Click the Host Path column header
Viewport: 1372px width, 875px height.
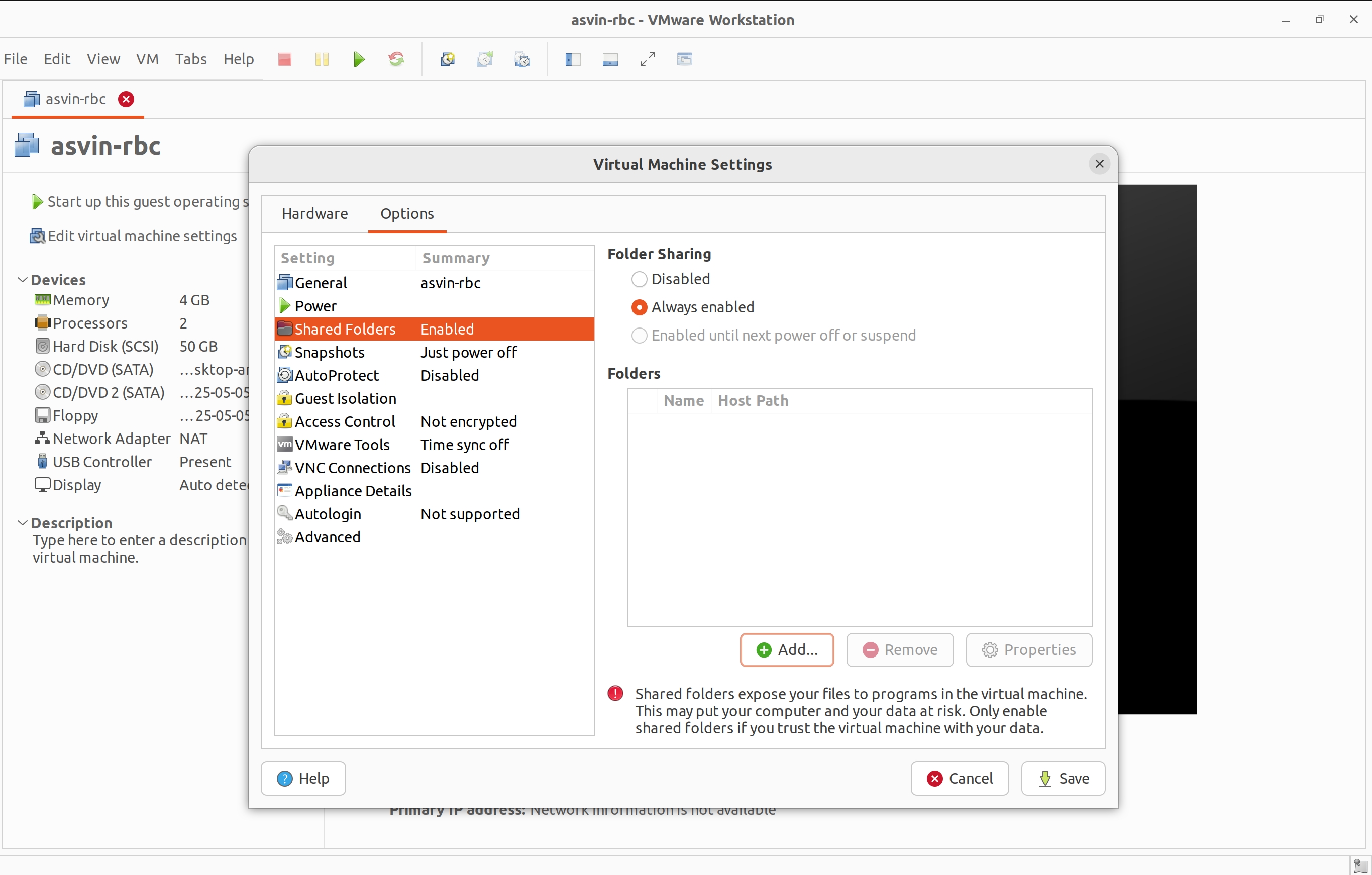pos(753,401)
